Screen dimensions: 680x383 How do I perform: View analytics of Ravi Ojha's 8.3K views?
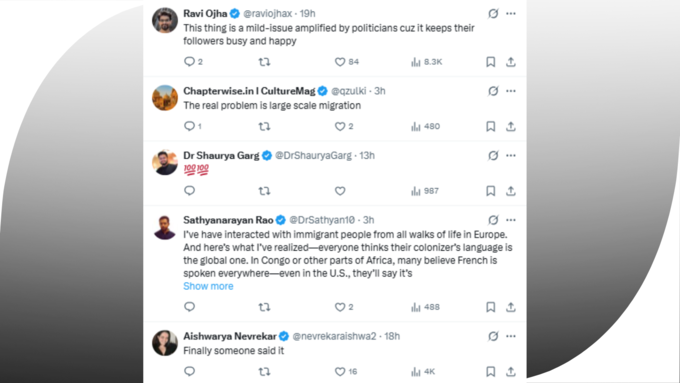pos(426,62)
